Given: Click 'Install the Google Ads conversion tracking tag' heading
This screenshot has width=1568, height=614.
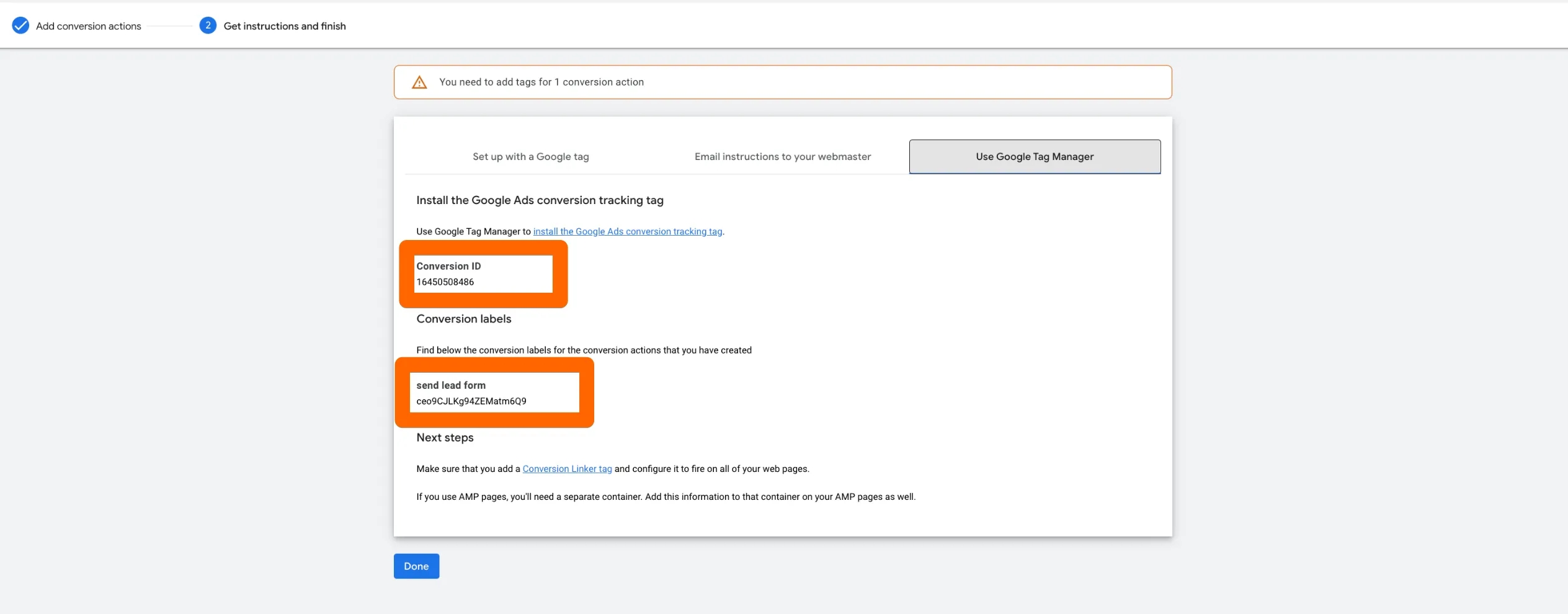Looking at the screenshot, I should (x=540, y=200).
